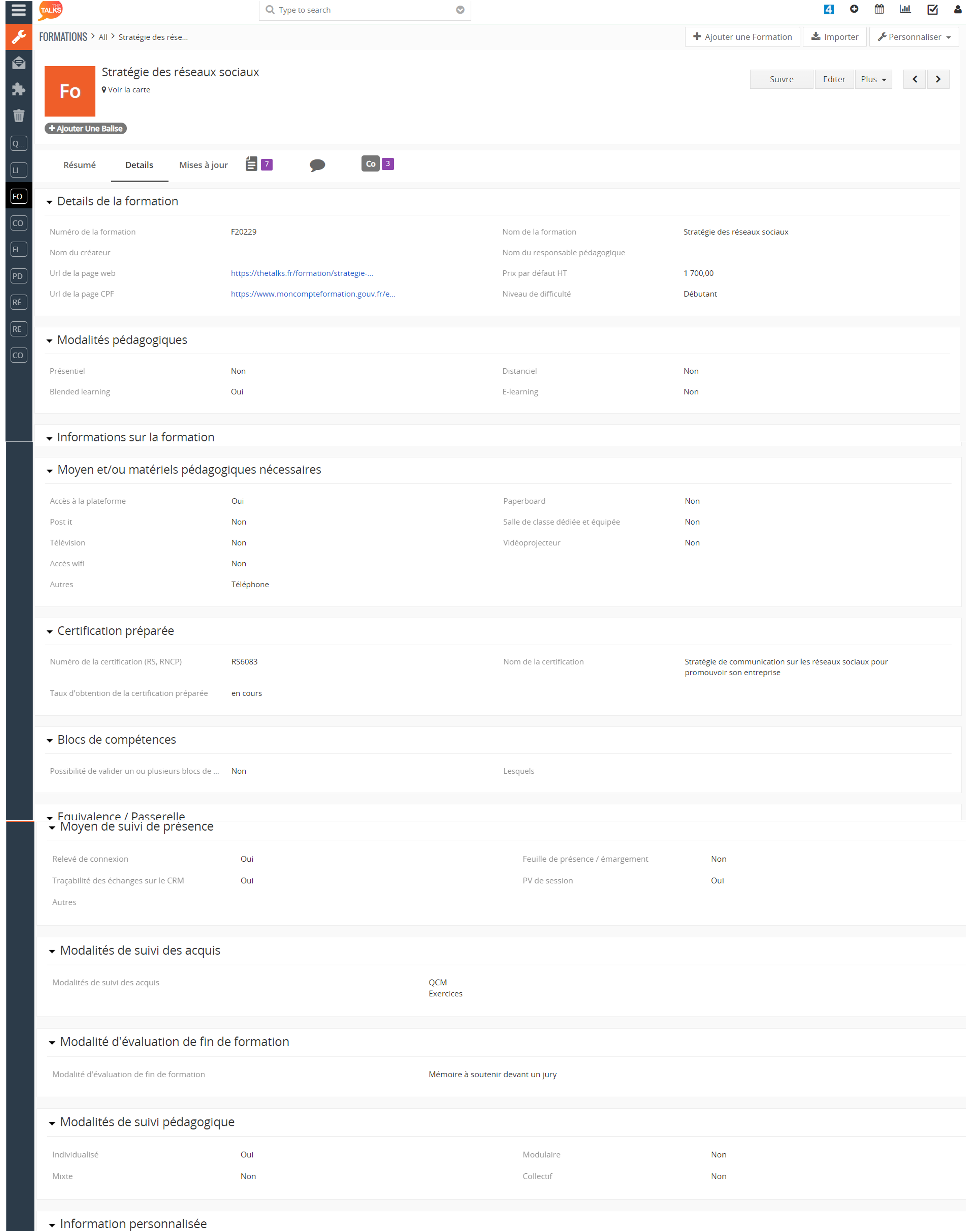This screenshot has width=967, height=1232.
Task: Collapse Moyen de suivi de présence section
Action: click(52, 828)
